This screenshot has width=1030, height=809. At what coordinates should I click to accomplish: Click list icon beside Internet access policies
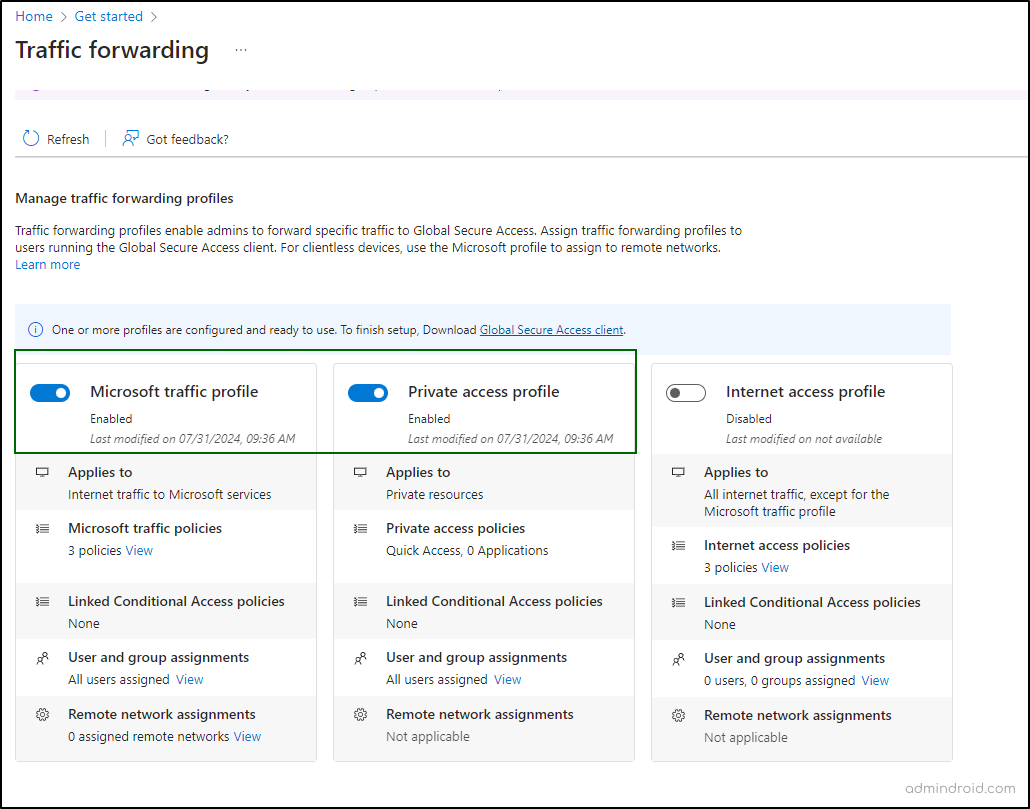coord(678,546)
